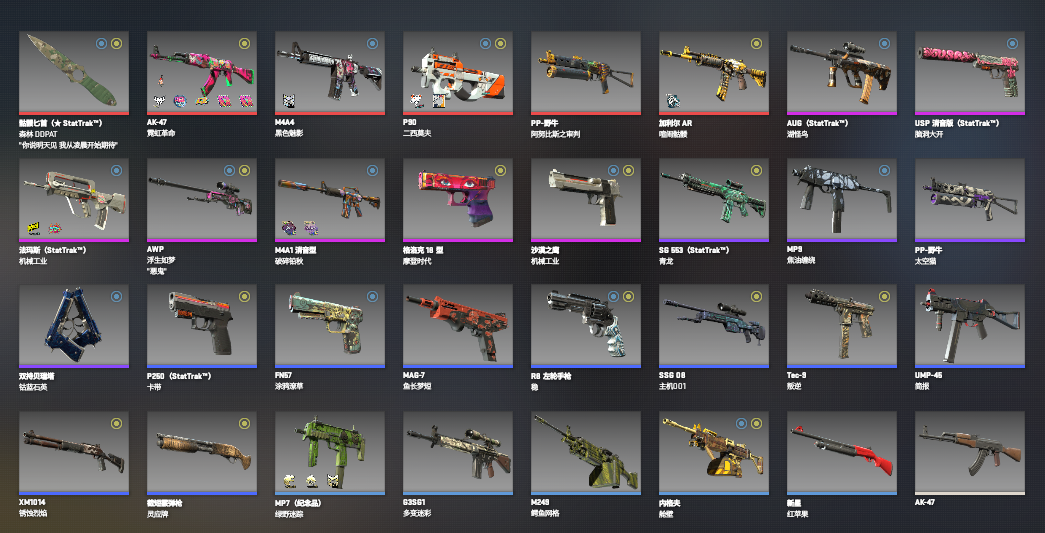The image size is (1045, 533).
Task: Click the yellow T badge on AK-47
Action: (x=245, y=43)
